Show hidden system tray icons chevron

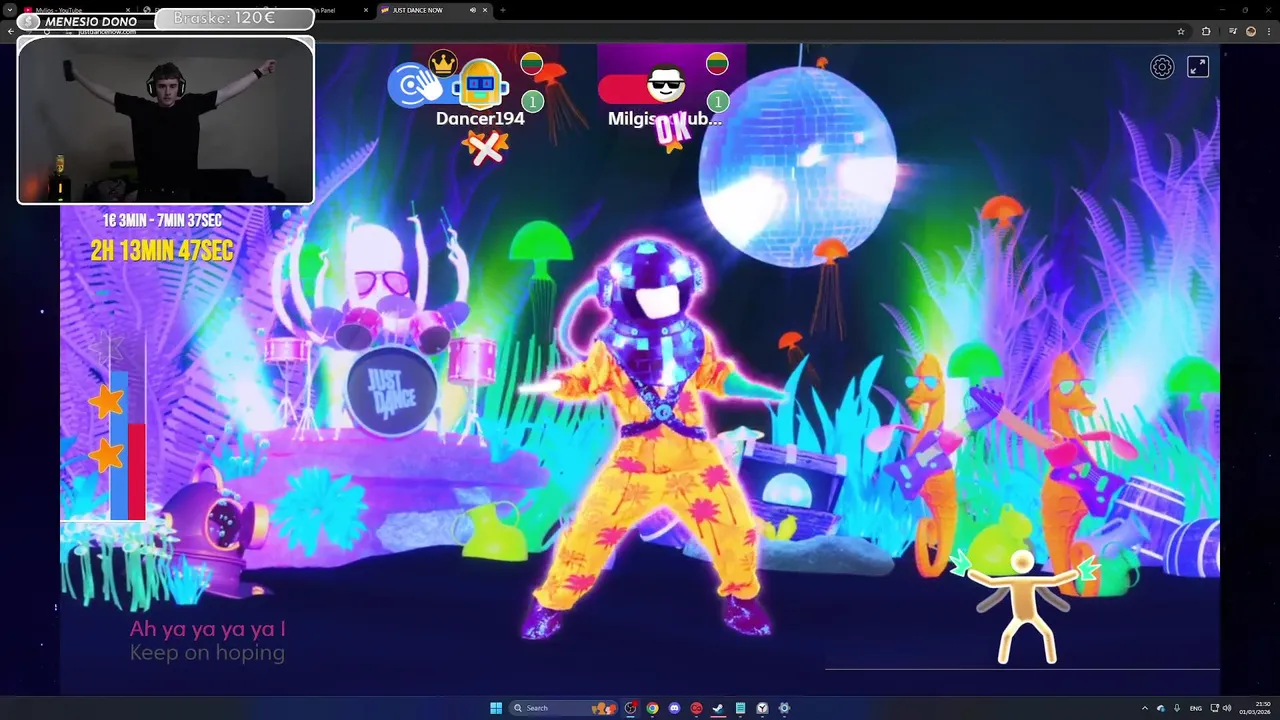tap(1147, 708)
